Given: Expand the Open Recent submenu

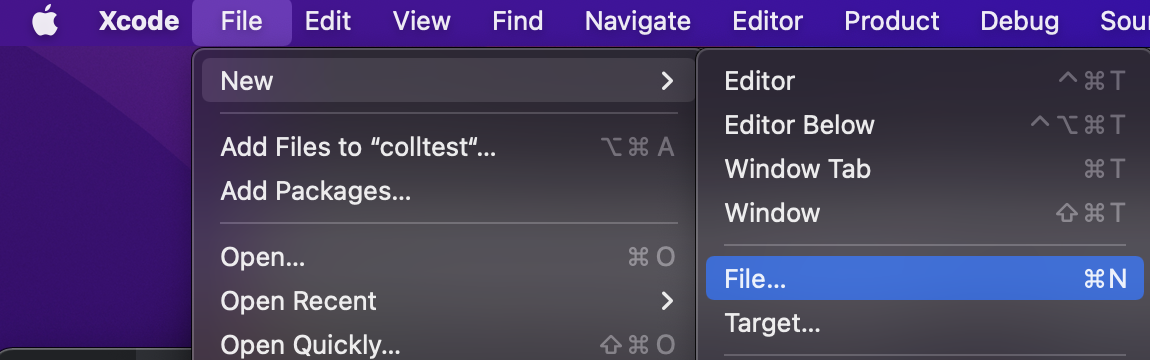Looking at the screenshot, I should click(x=447, y=301).
